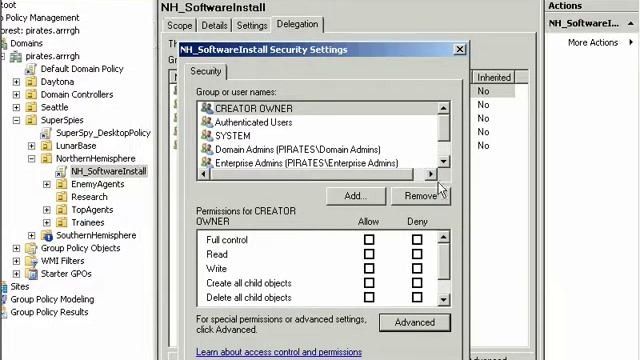640x360 pixels.
Task: Check Allow for Delete all child objects
Action: tap(369, 297)
